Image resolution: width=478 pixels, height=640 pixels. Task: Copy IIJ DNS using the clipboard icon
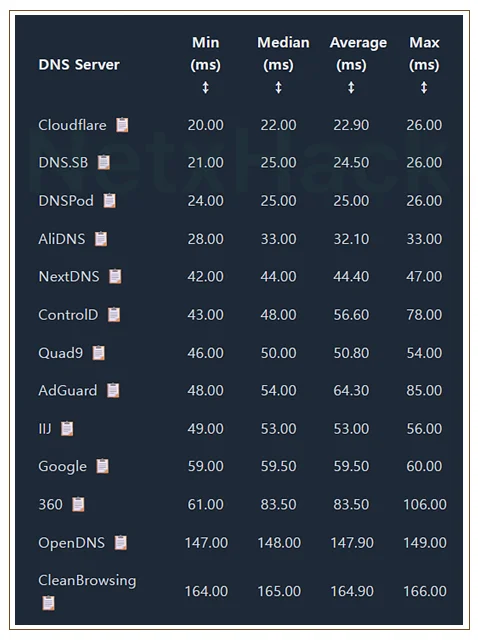(67, 429)
